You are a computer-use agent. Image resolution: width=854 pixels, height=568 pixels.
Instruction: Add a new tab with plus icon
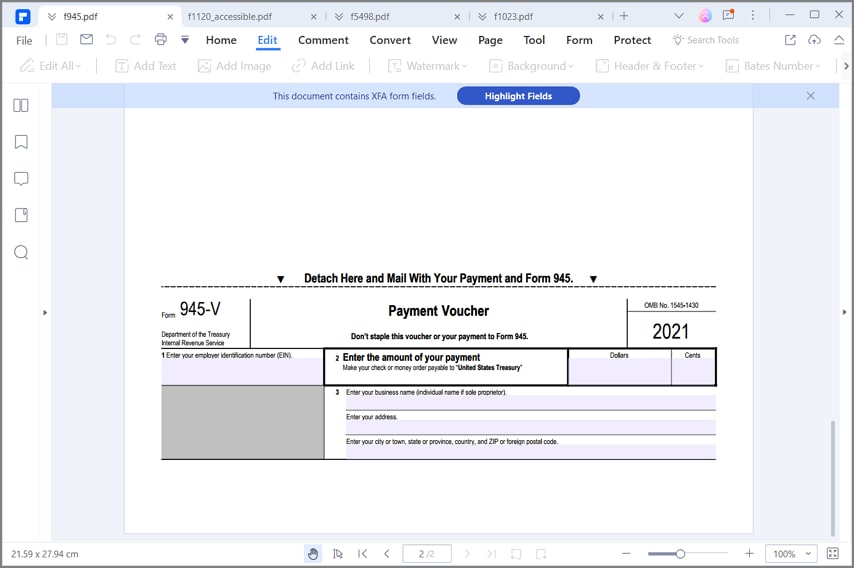(x=624, y=16)
